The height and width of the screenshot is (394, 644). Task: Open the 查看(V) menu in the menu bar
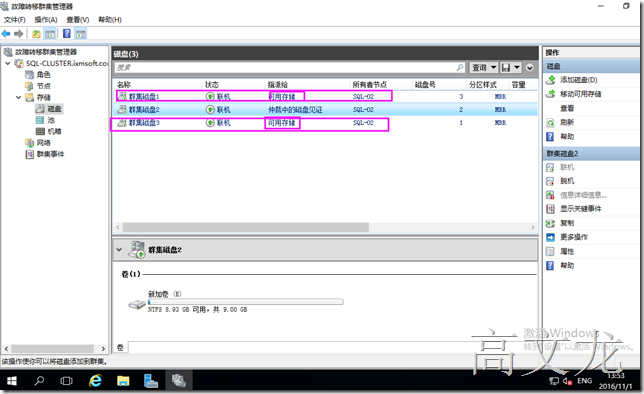click(x=78, y=20)
